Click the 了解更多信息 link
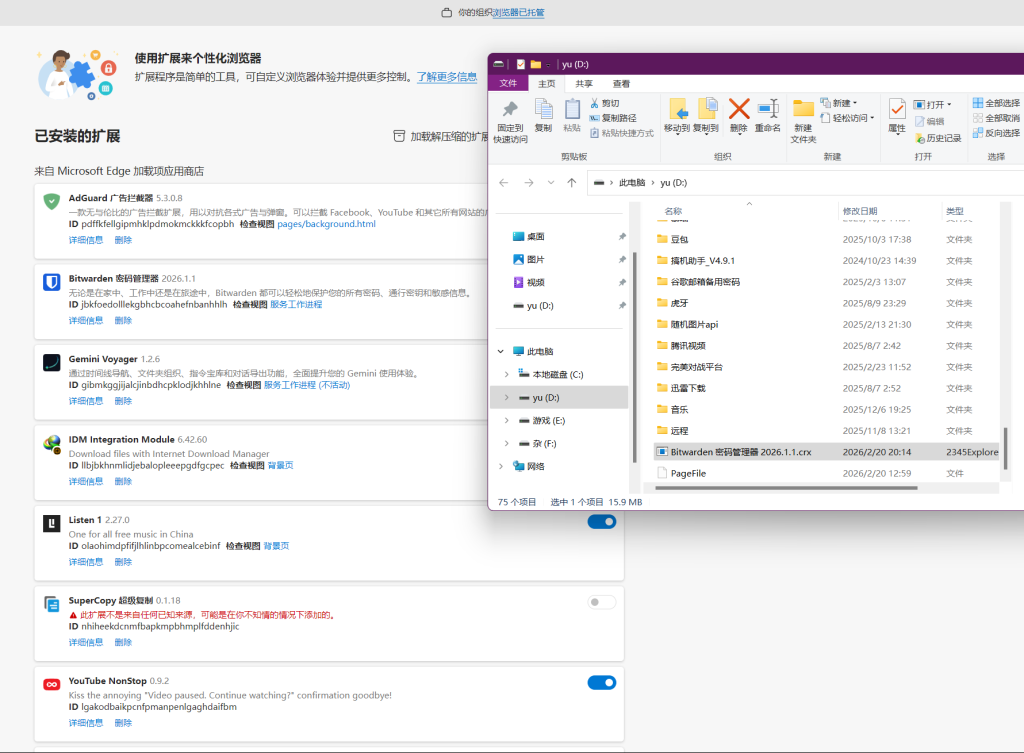Image resolution: width=1024 pixels, height=753 pixels. coord(446,77)
